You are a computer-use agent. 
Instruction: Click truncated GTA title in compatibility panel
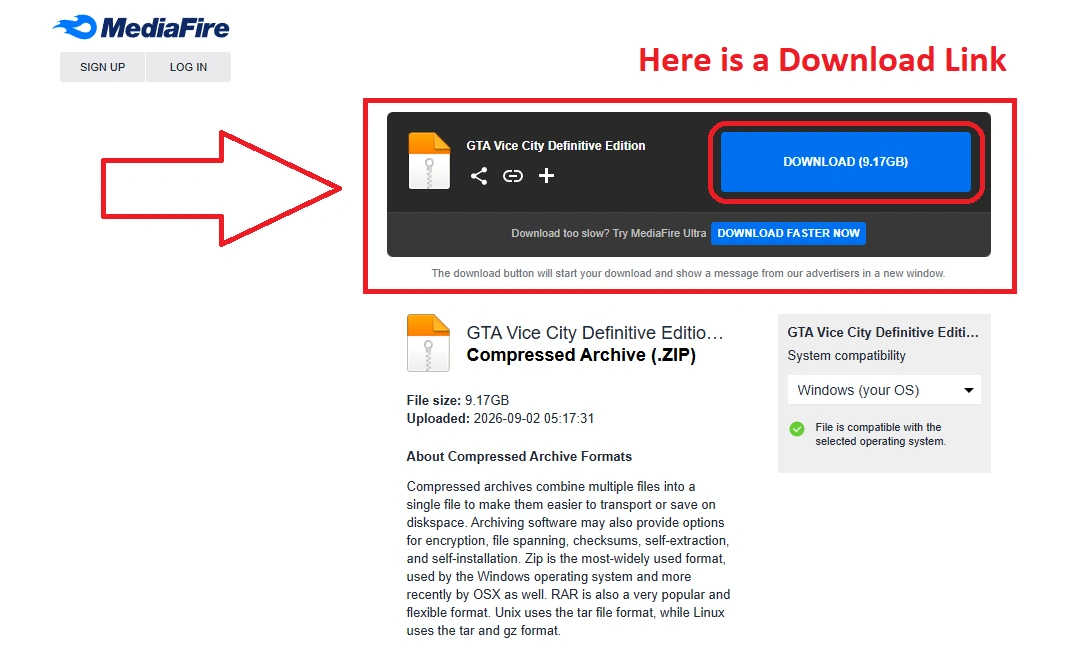[x=883, y=333]
